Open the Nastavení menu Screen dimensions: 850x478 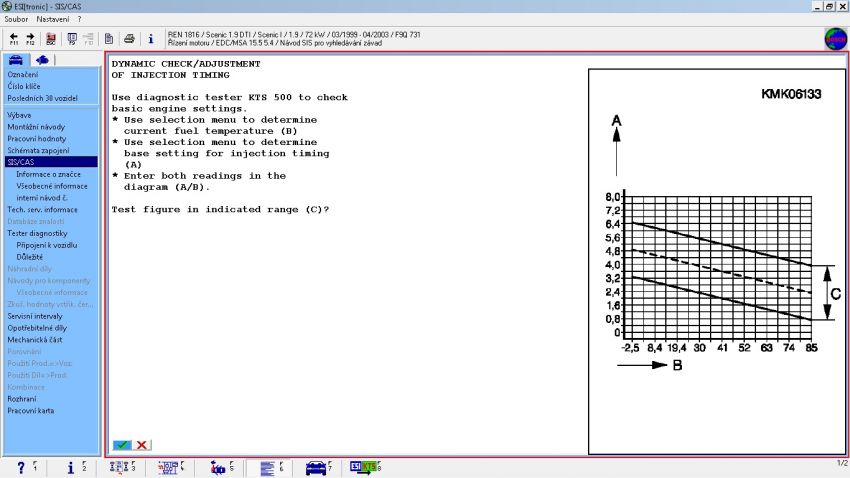click(53, 19)
